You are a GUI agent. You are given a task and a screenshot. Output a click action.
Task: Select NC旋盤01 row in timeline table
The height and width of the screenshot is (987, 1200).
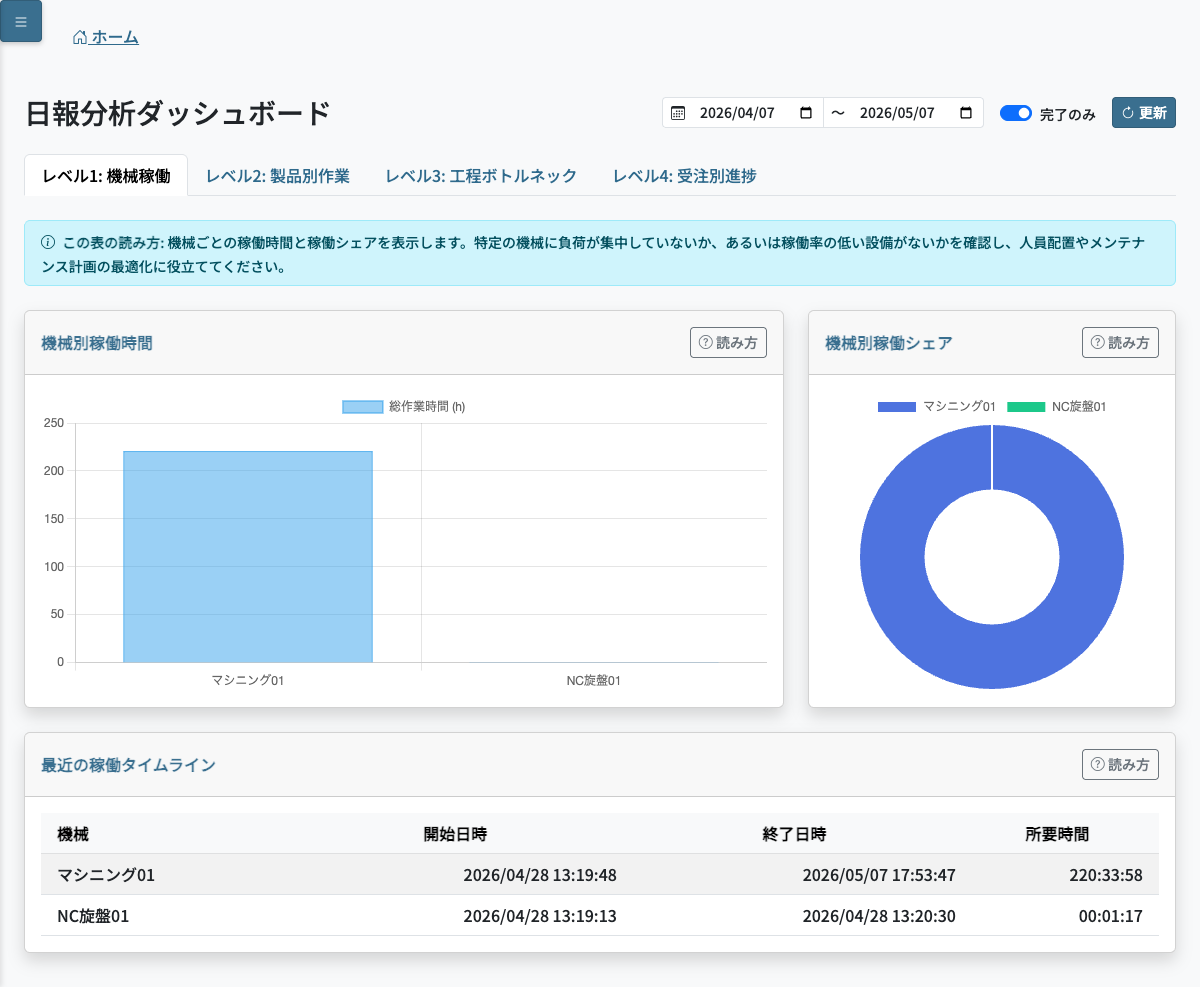(x=600, y=915)
